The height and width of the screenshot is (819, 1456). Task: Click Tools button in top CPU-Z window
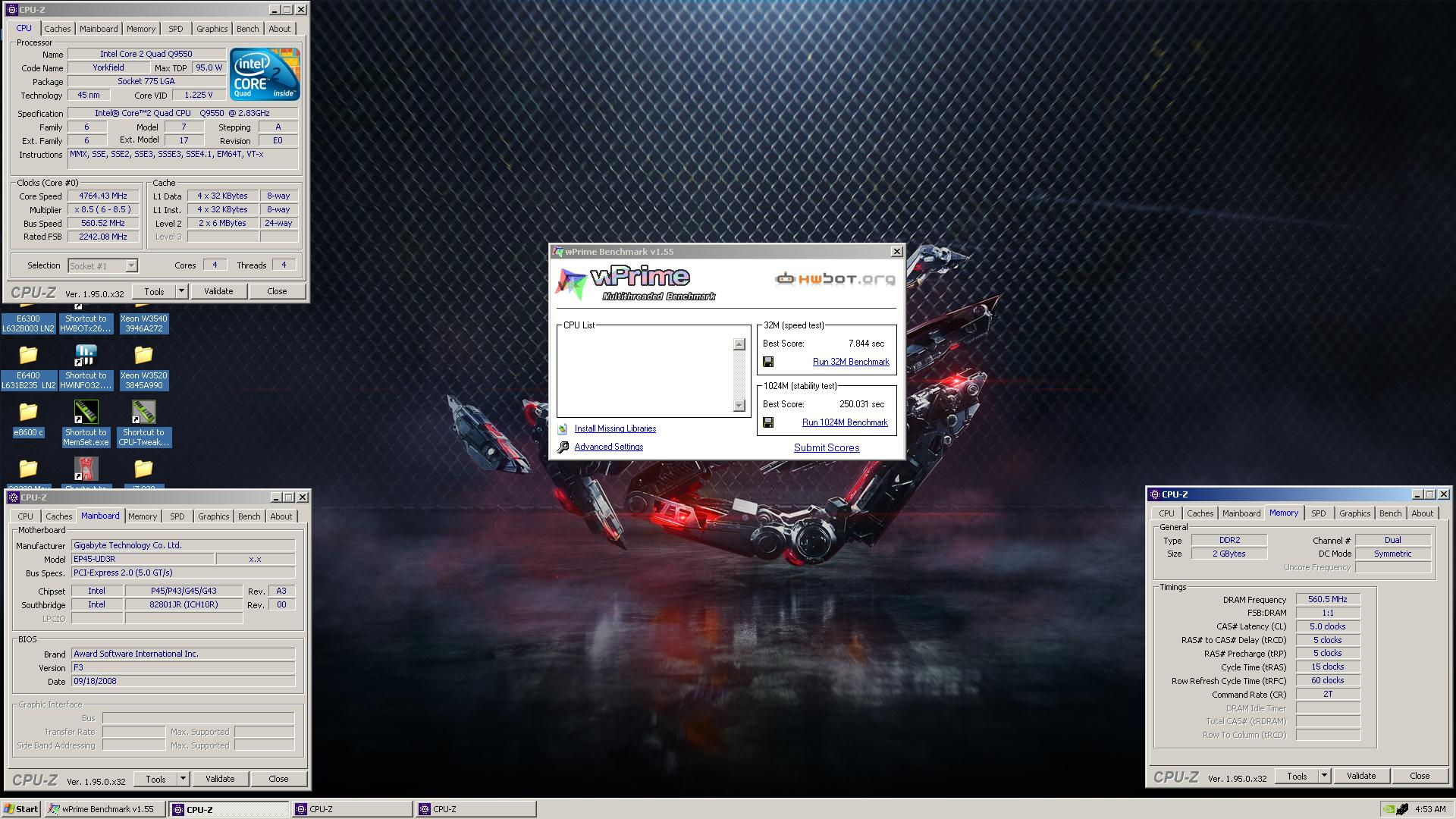pyautogui.click(x=154, y=291)
